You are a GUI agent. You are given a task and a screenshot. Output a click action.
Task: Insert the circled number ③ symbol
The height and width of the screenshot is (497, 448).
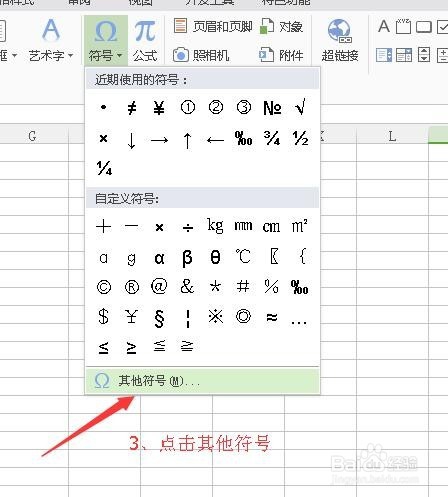(244, 108)
